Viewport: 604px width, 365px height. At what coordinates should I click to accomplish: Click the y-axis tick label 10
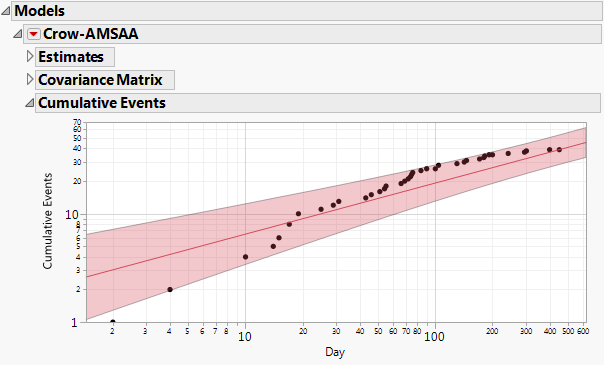click(72, 215)
